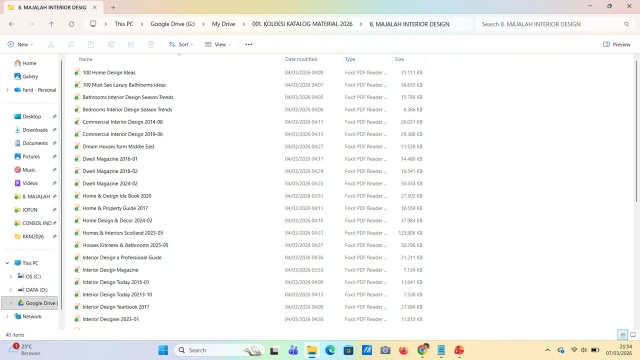
Task: Open the Sort dropdown
Action: tap(181, 44)
